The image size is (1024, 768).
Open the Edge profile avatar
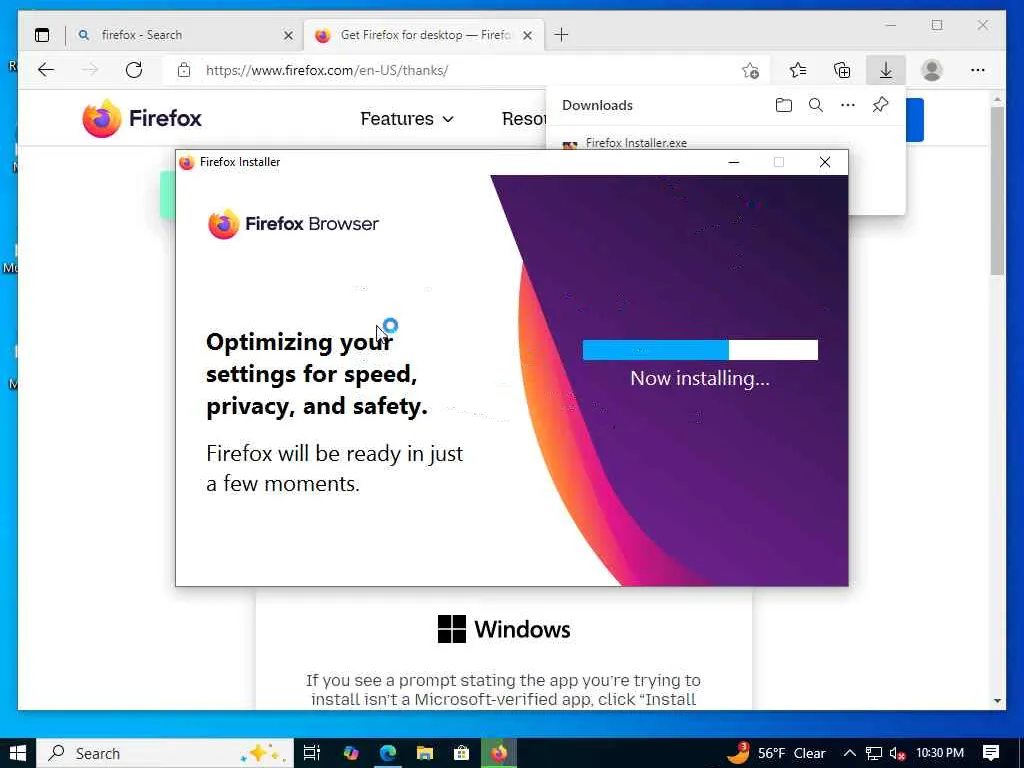point(932,70)
